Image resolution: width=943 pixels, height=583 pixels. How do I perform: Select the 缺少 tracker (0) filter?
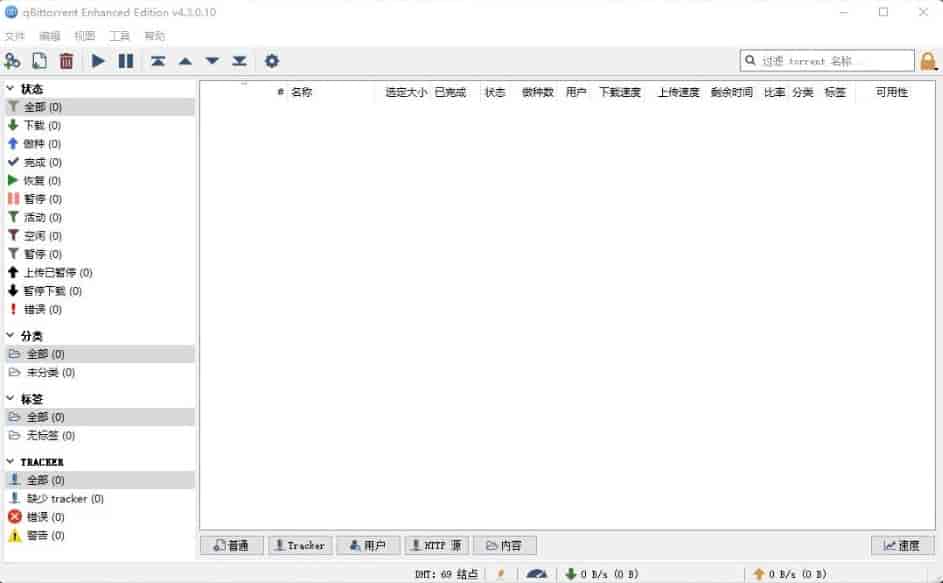click(100, 499)
